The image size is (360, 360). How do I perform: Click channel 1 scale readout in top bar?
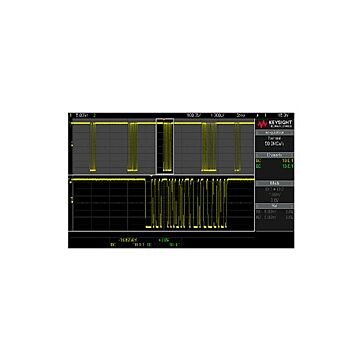point(82,115)
